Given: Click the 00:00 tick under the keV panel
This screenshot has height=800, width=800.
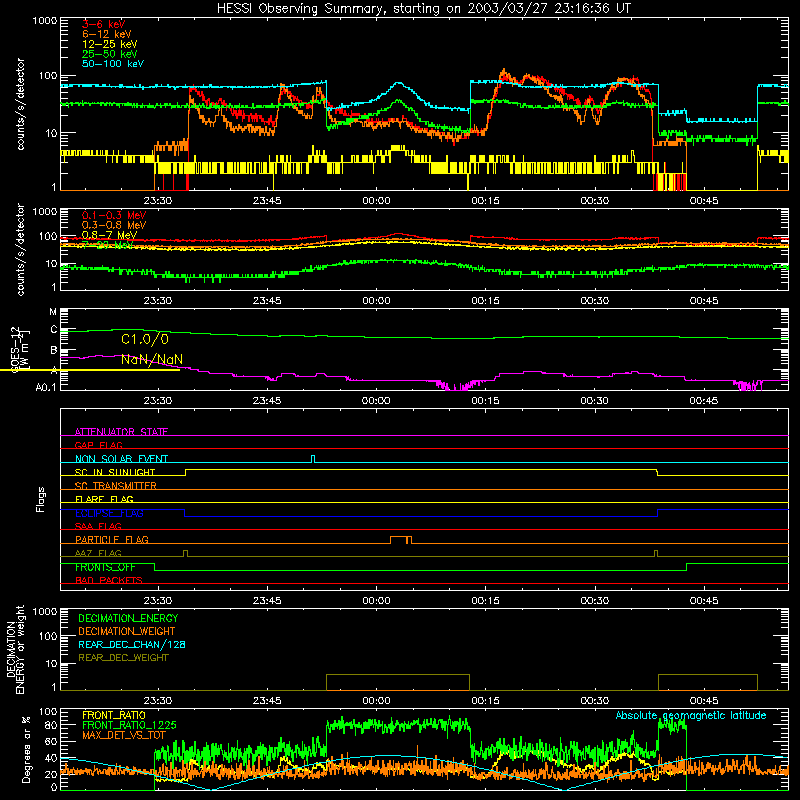Looking at the screenshot, I should coord(376,201).
